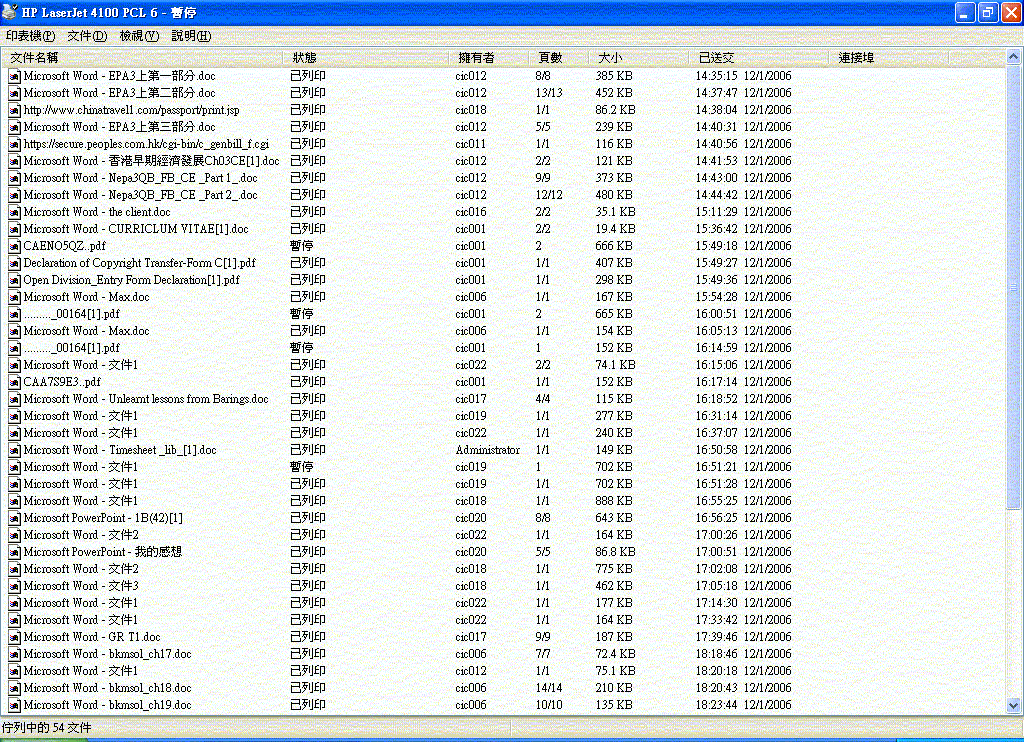Open the 說明(H) menu
The image size is (1024, 742).
point(191,36)
